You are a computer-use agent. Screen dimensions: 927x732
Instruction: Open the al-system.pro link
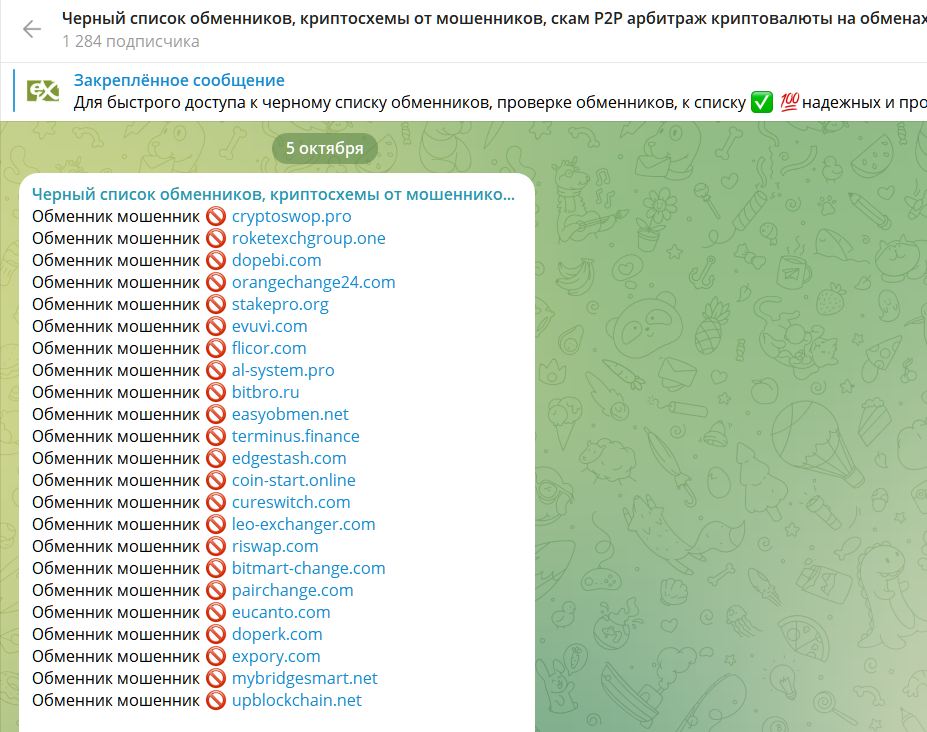[283, 370]
